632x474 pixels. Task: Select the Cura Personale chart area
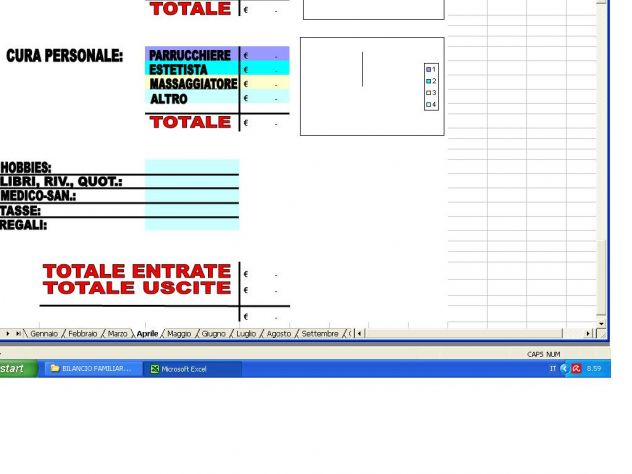[372, 86]
